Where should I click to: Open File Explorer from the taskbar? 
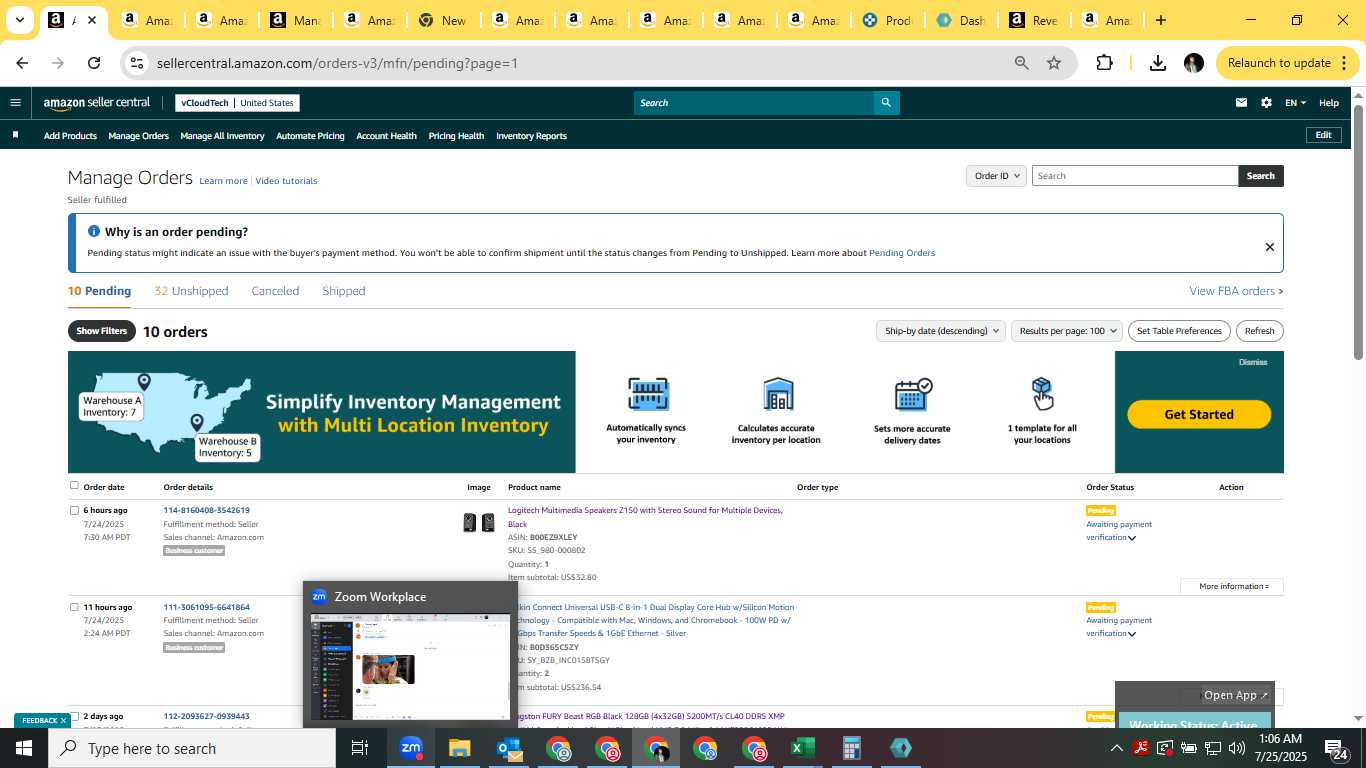pyautogui.click(x=459, y=748)
